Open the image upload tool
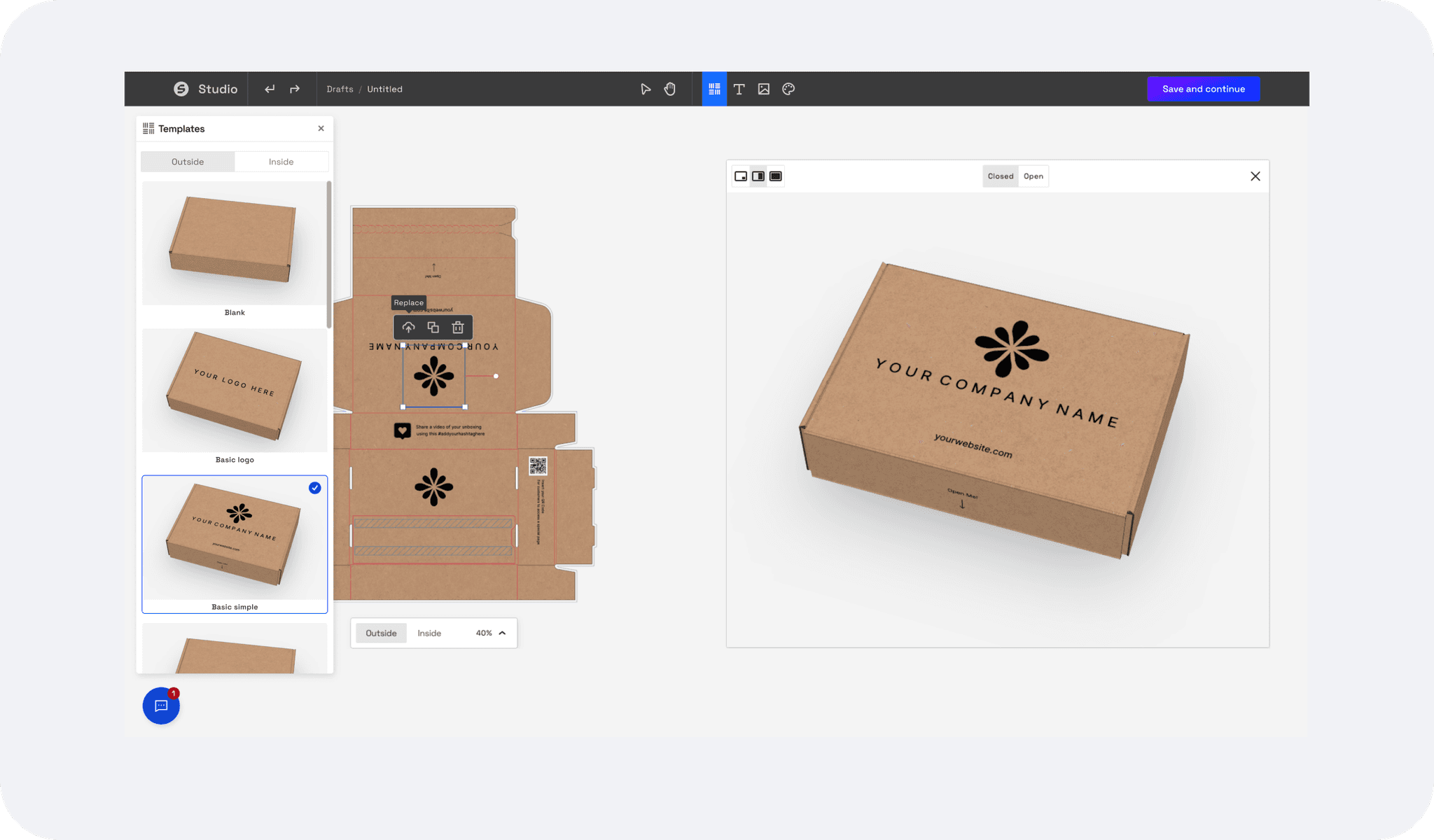Screen dimensions: 1434x840 click(764, 89)
